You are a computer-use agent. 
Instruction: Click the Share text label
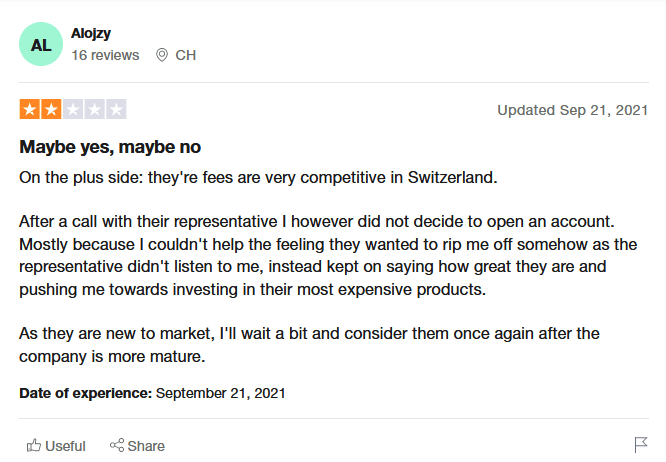[x=146, y=446]
